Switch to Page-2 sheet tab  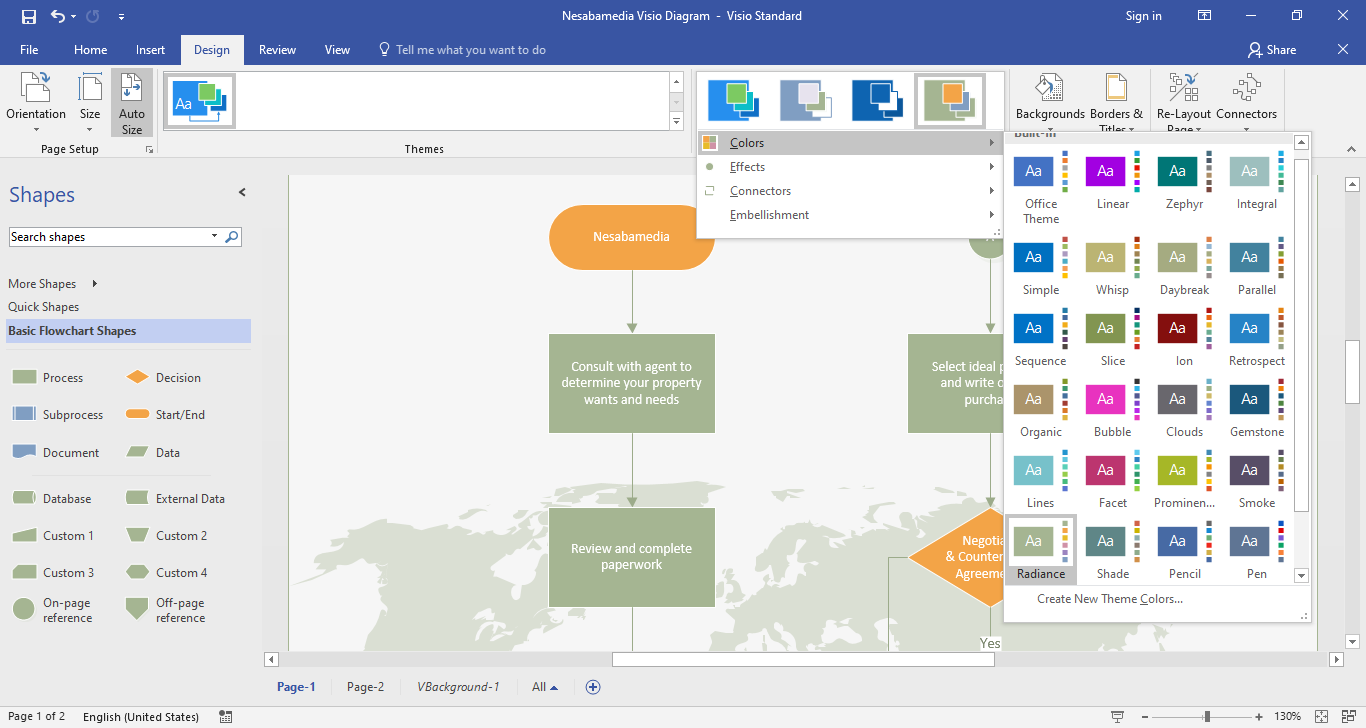click(365, 687)
